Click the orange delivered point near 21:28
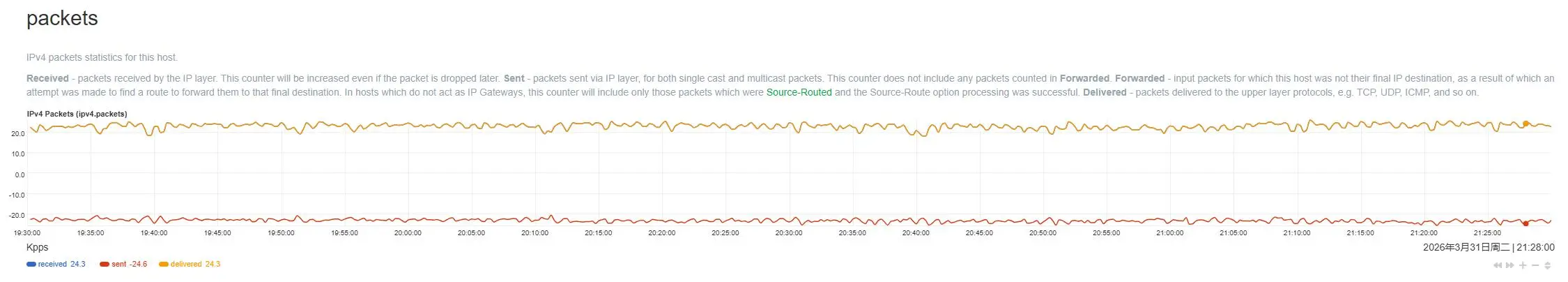This screenshot has height=282, width=1568. 1525,124
